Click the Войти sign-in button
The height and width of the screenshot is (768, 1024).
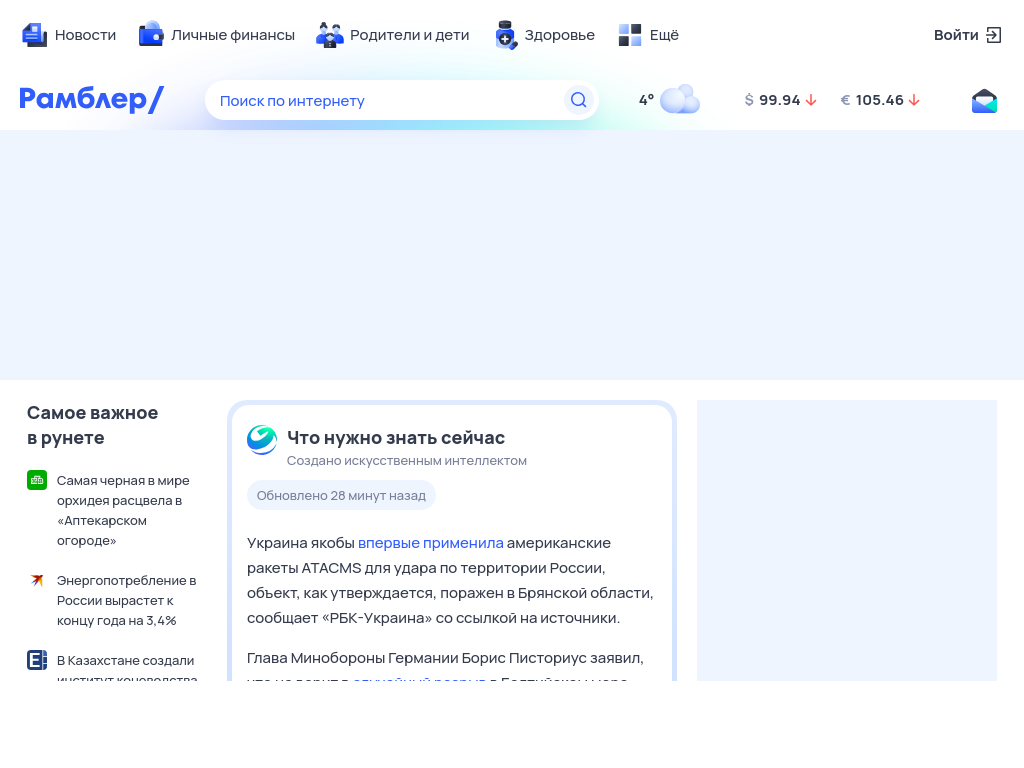point(967,35)
